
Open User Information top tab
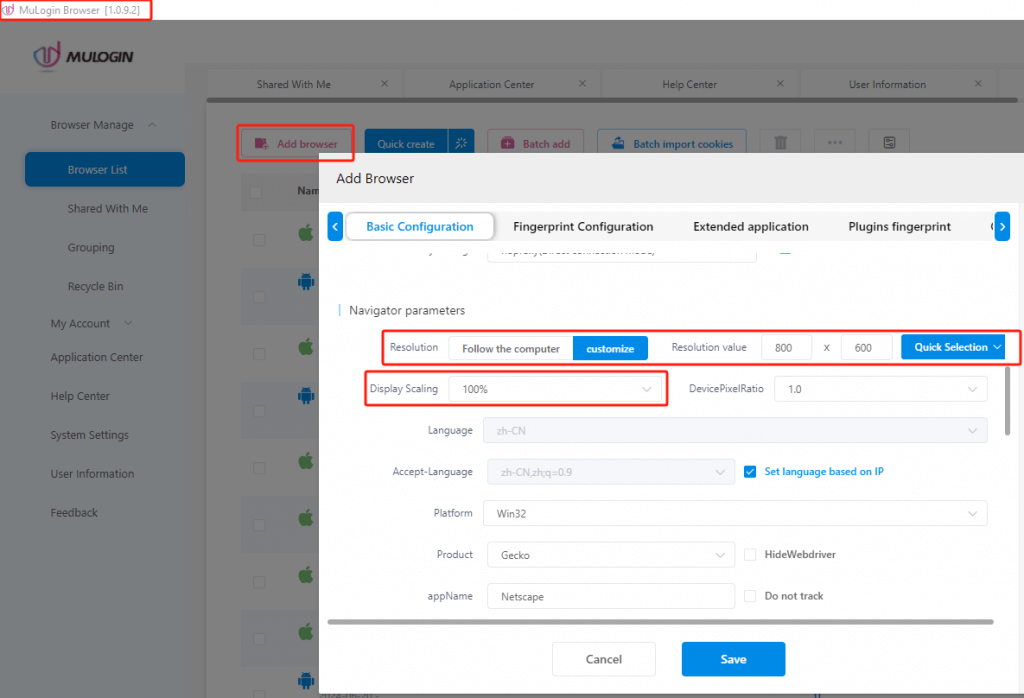click(x=887, y=84)
